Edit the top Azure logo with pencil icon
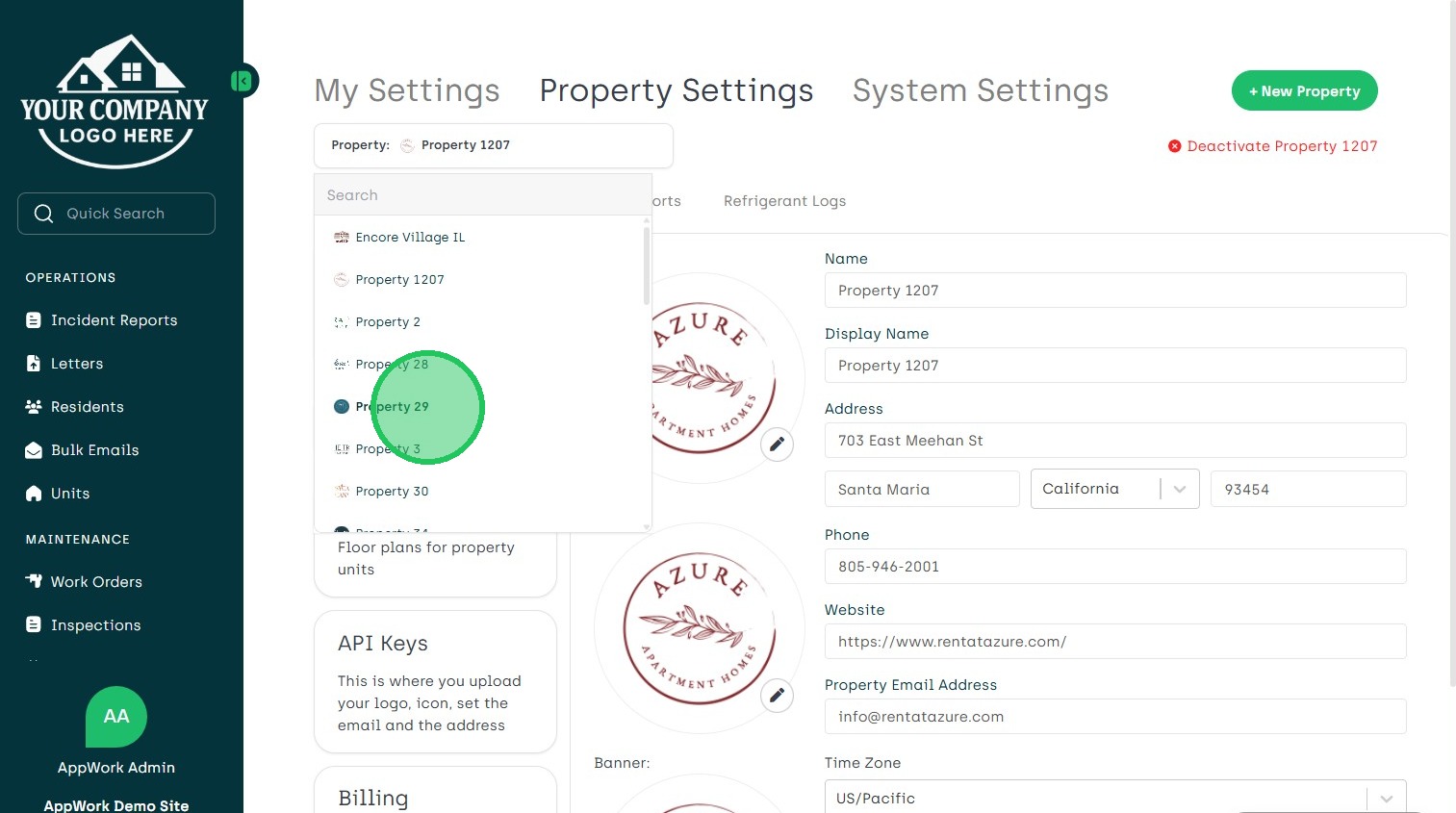 [777, 445]
